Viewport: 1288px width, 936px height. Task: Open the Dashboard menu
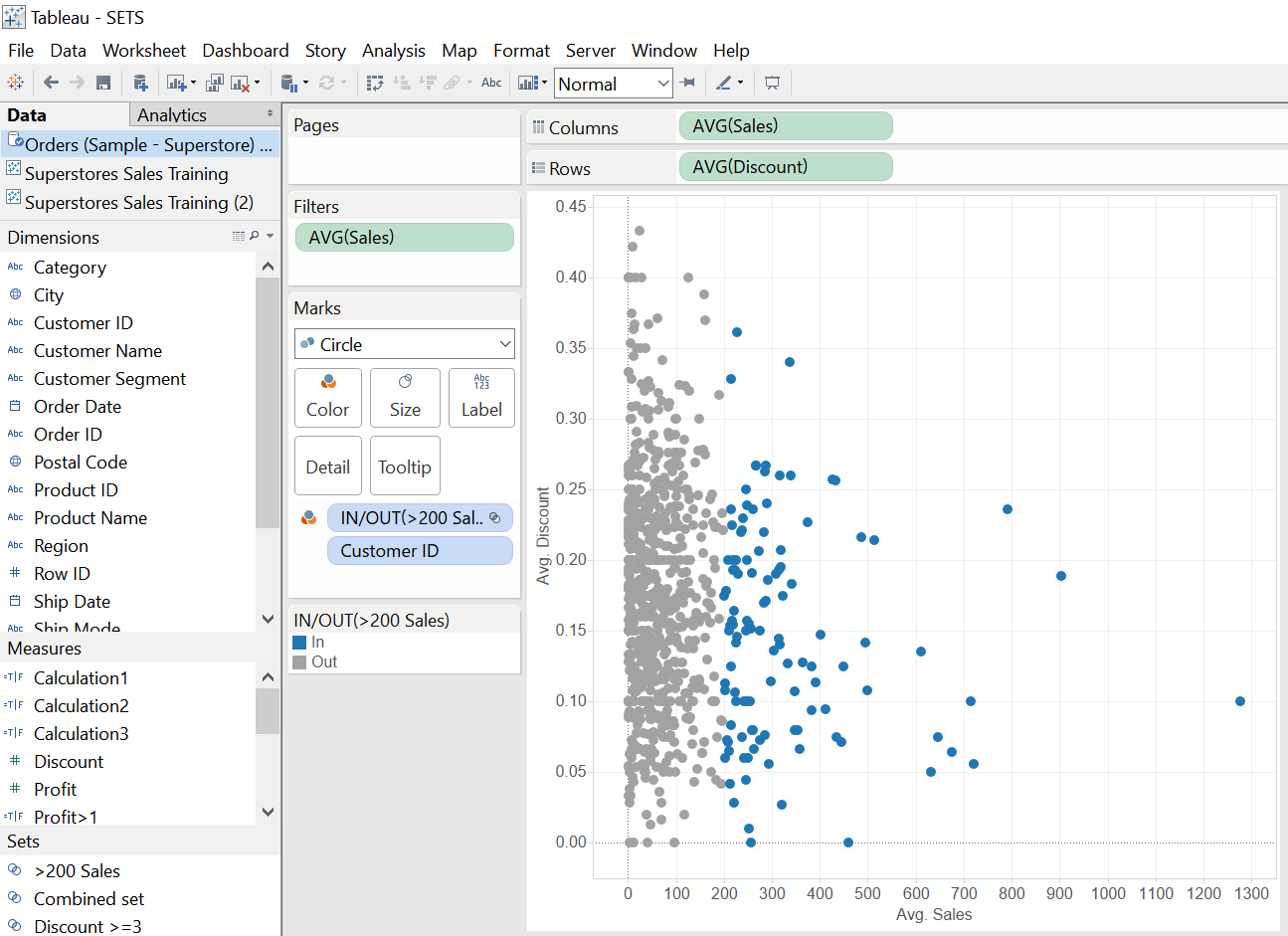(246, 50)
